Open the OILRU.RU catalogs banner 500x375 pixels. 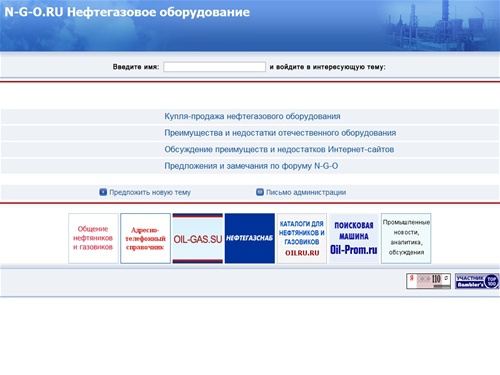click(302, 238)
